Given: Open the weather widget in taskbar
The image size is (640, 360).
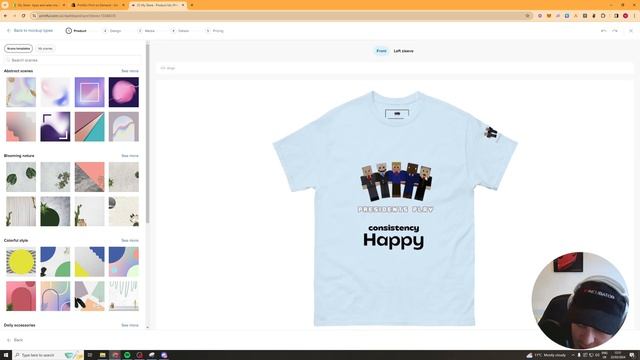Looking at the screenshot, I should click(x=547, y=355).
